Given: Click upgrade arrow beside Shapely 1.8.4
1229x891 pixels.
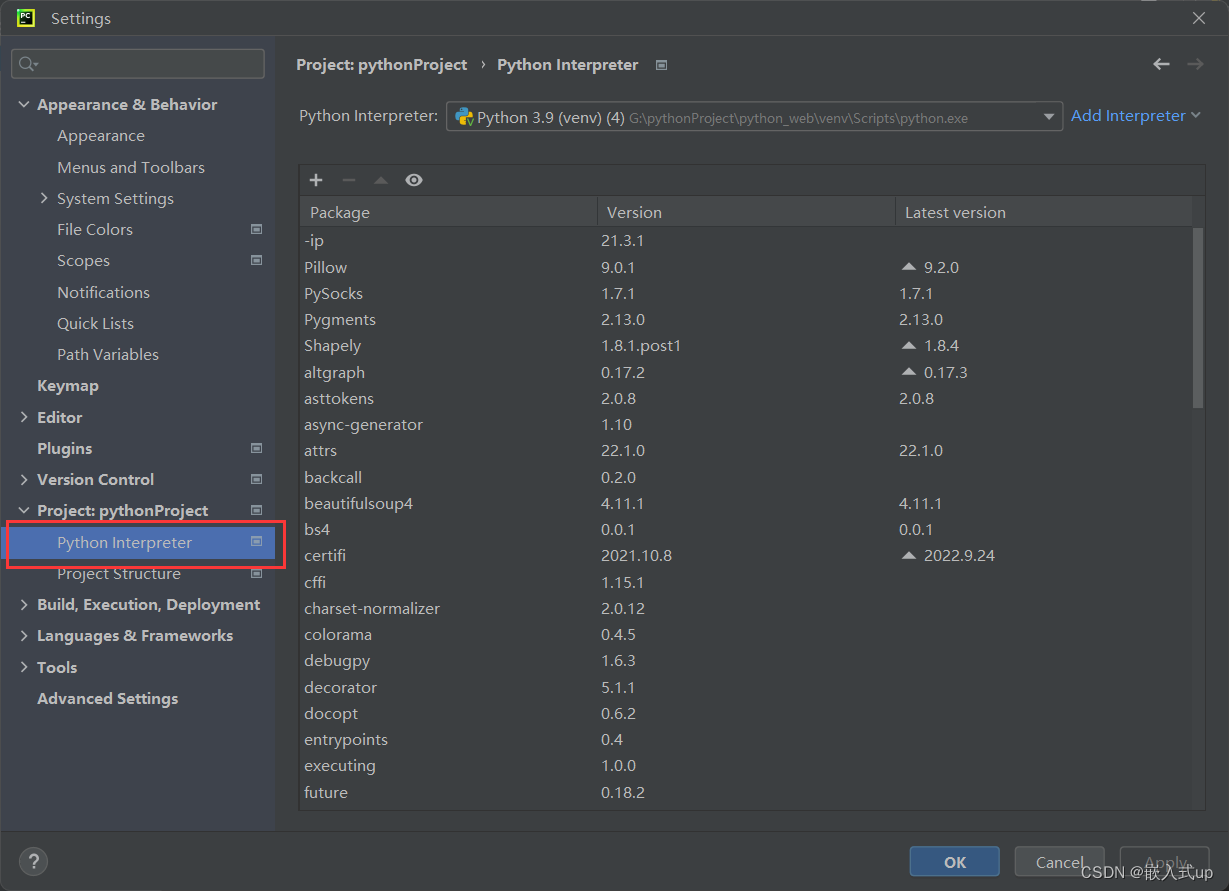Looking at the screenshot, I should point(908,345).
